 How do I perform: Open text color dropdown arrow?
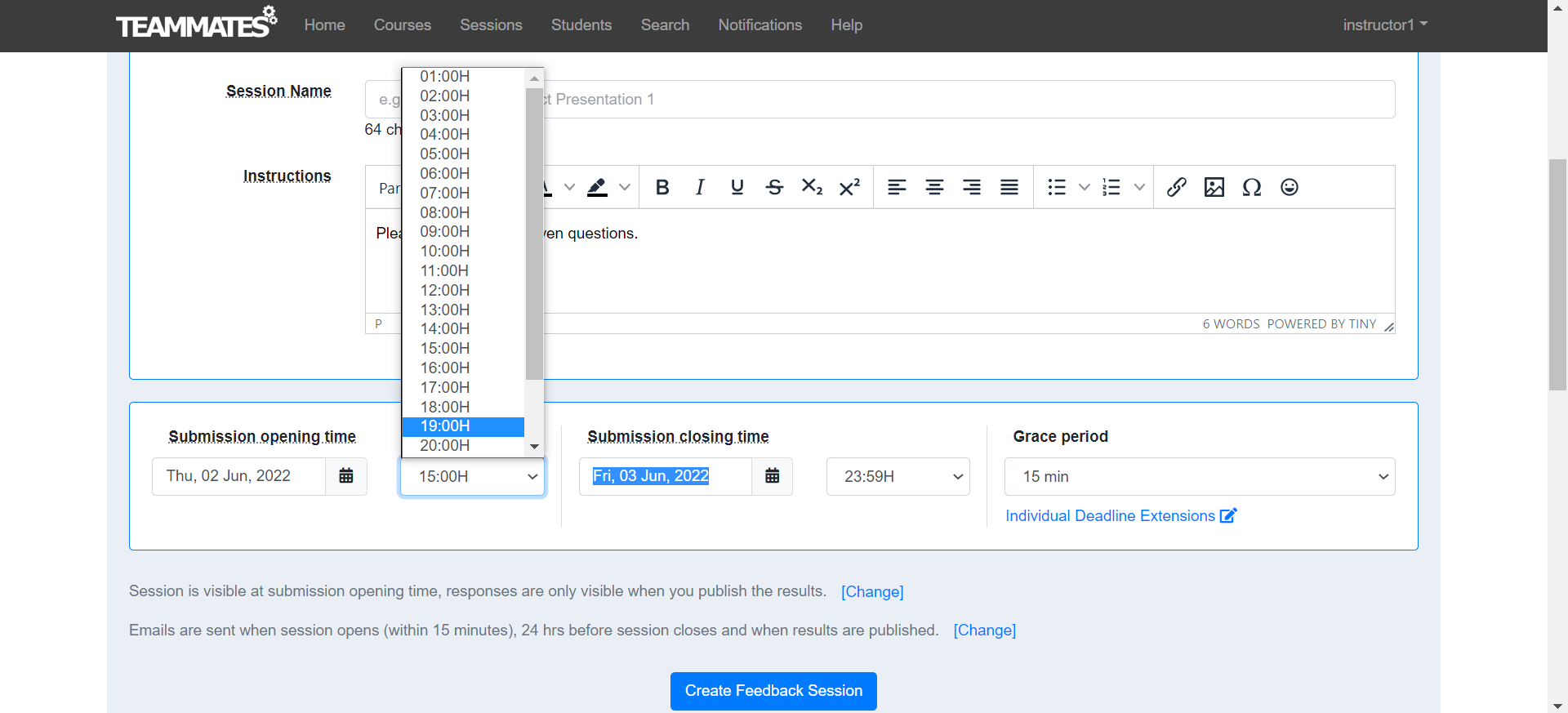pos(570,188)
